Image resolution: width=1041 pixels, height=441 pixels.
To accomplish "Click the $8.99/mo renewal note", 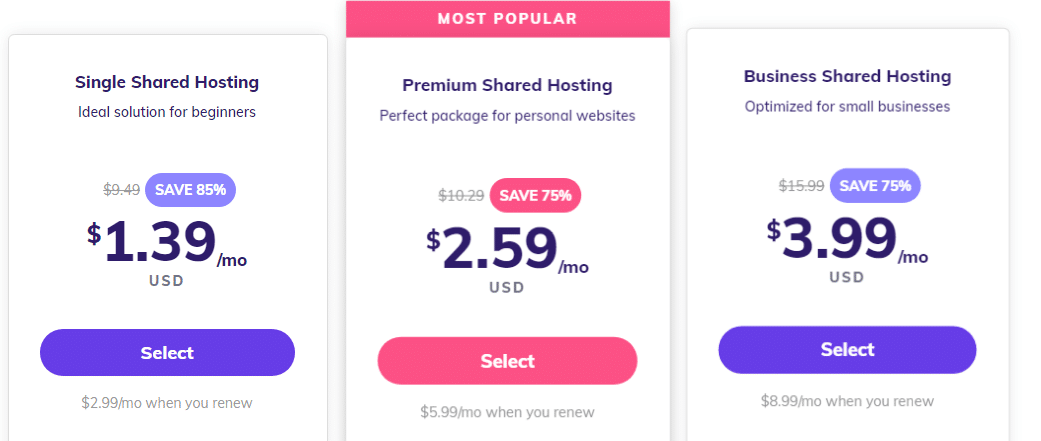I will pyautogui.click(x=847, y=401).
